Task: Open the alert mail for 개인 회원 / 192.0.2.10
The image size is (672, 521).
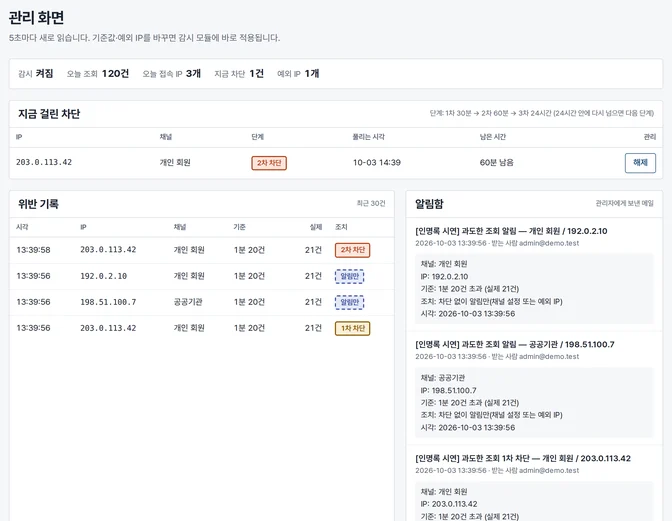Action: tap(511, 231)
